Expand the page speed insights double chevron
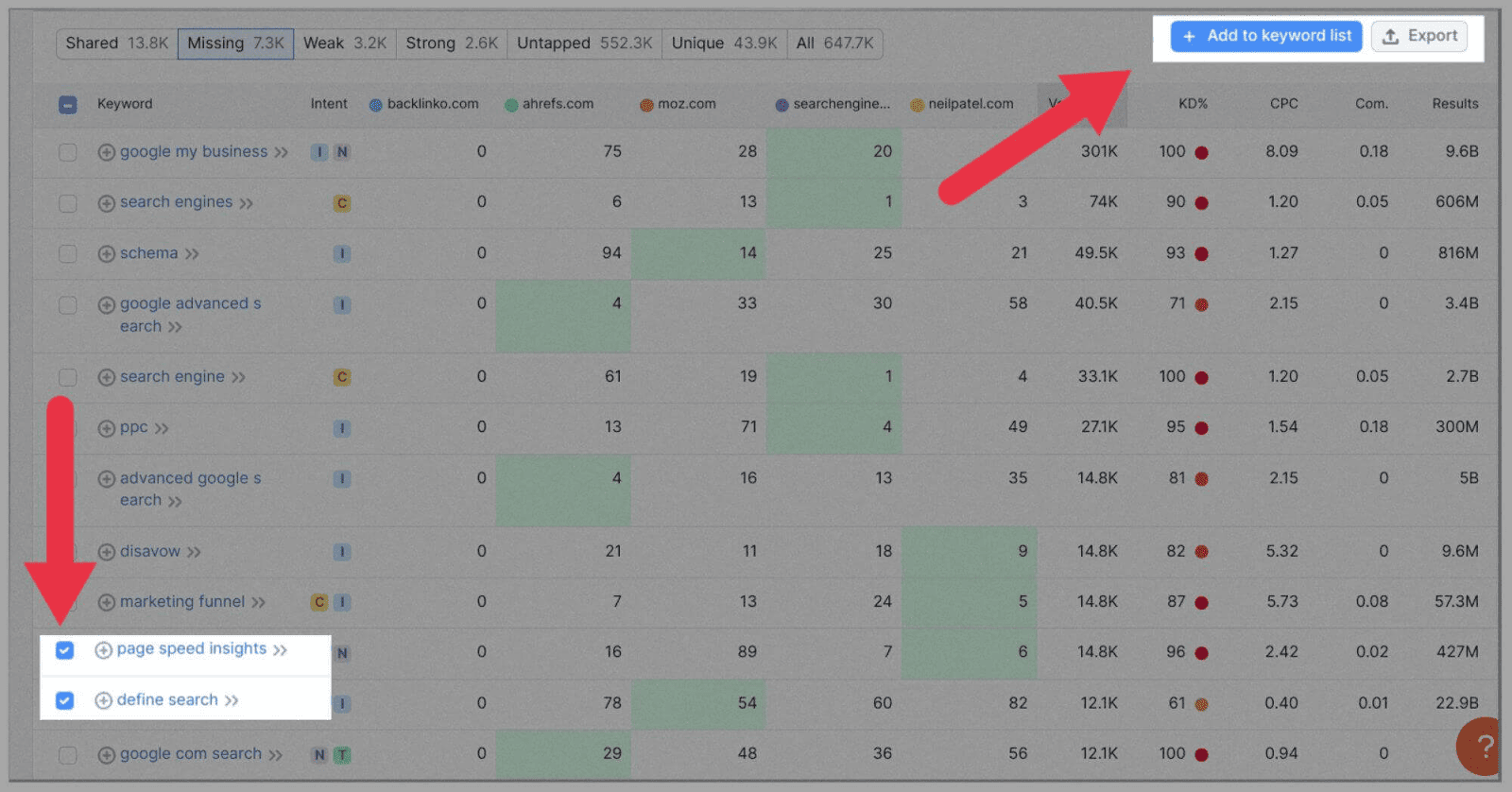Image resolution: width=1512 pixels, height=792 pixels. [280, 650]
